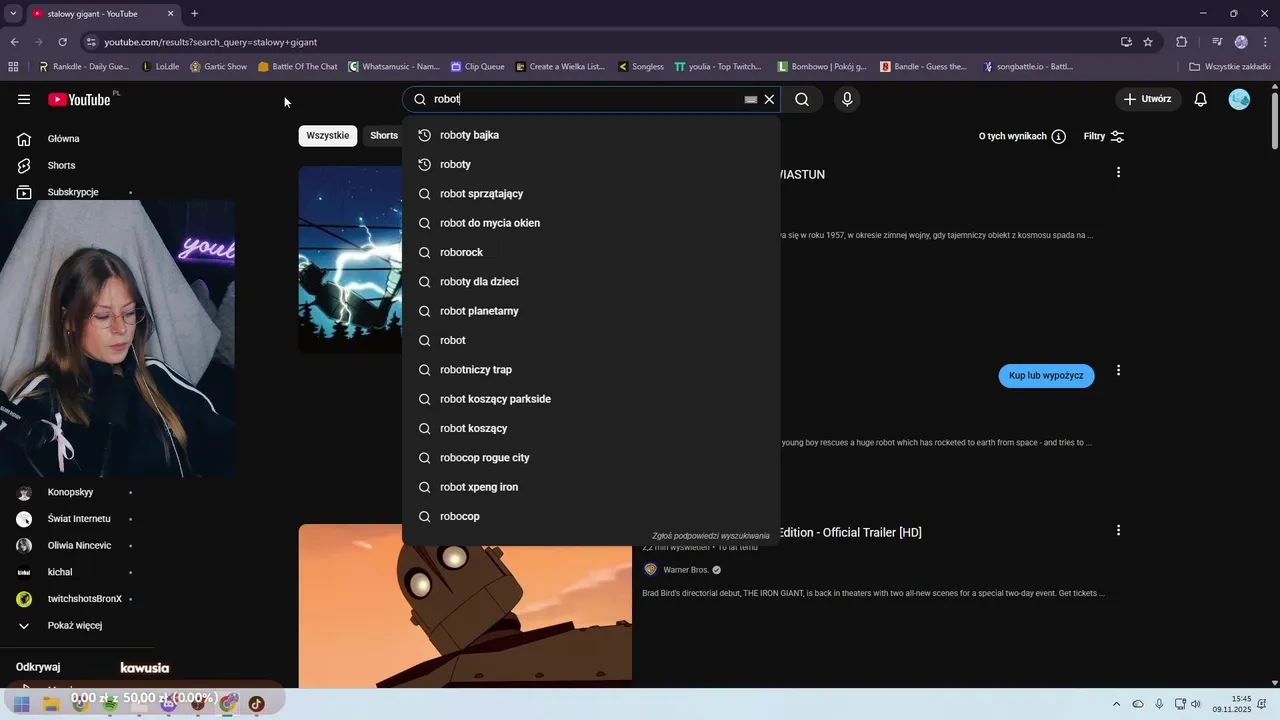Open Świat Internetu subscription channel
1280x720 pixels.
coord(79,519)
